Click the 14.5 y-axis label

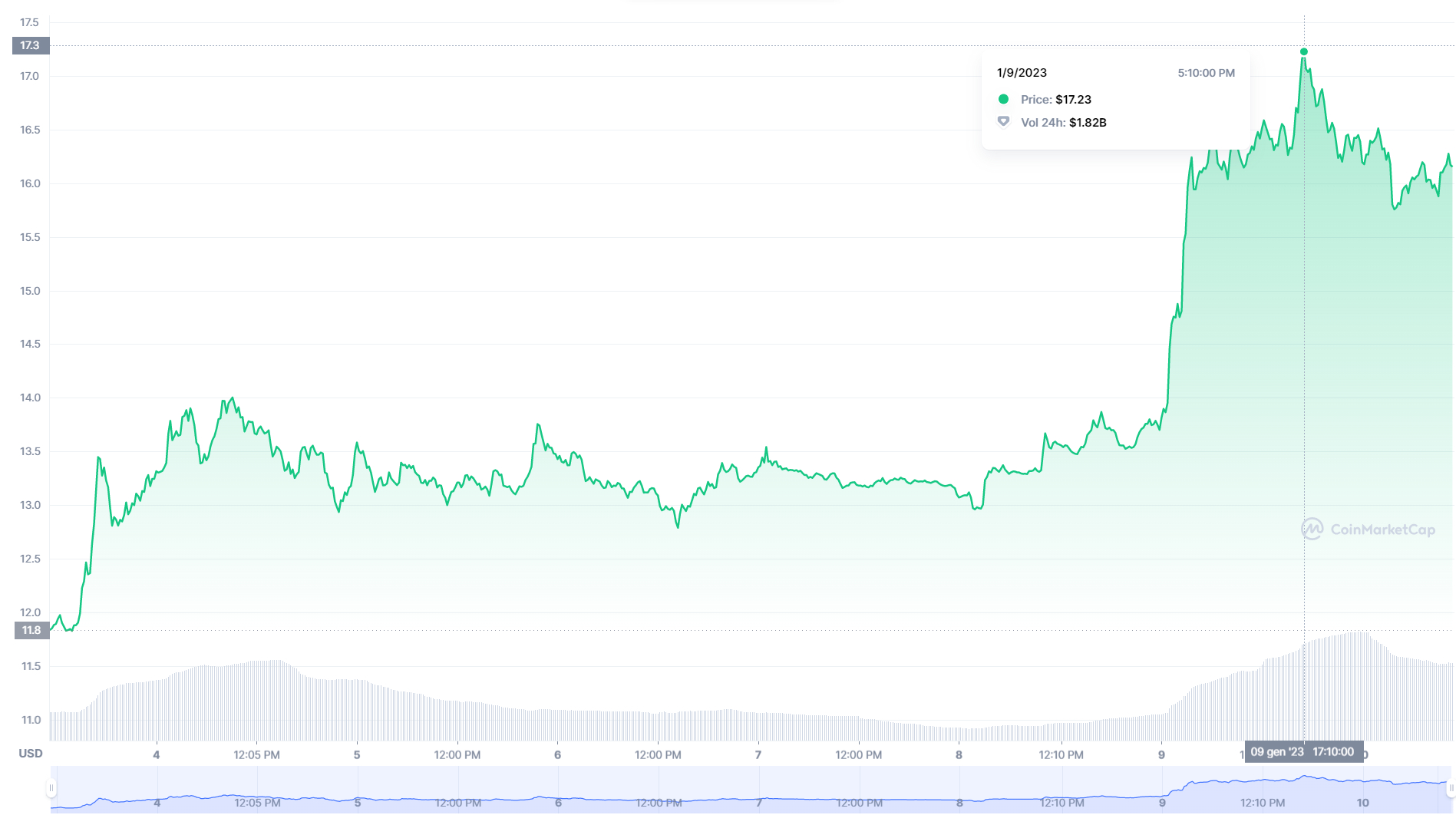click(30, 344)
